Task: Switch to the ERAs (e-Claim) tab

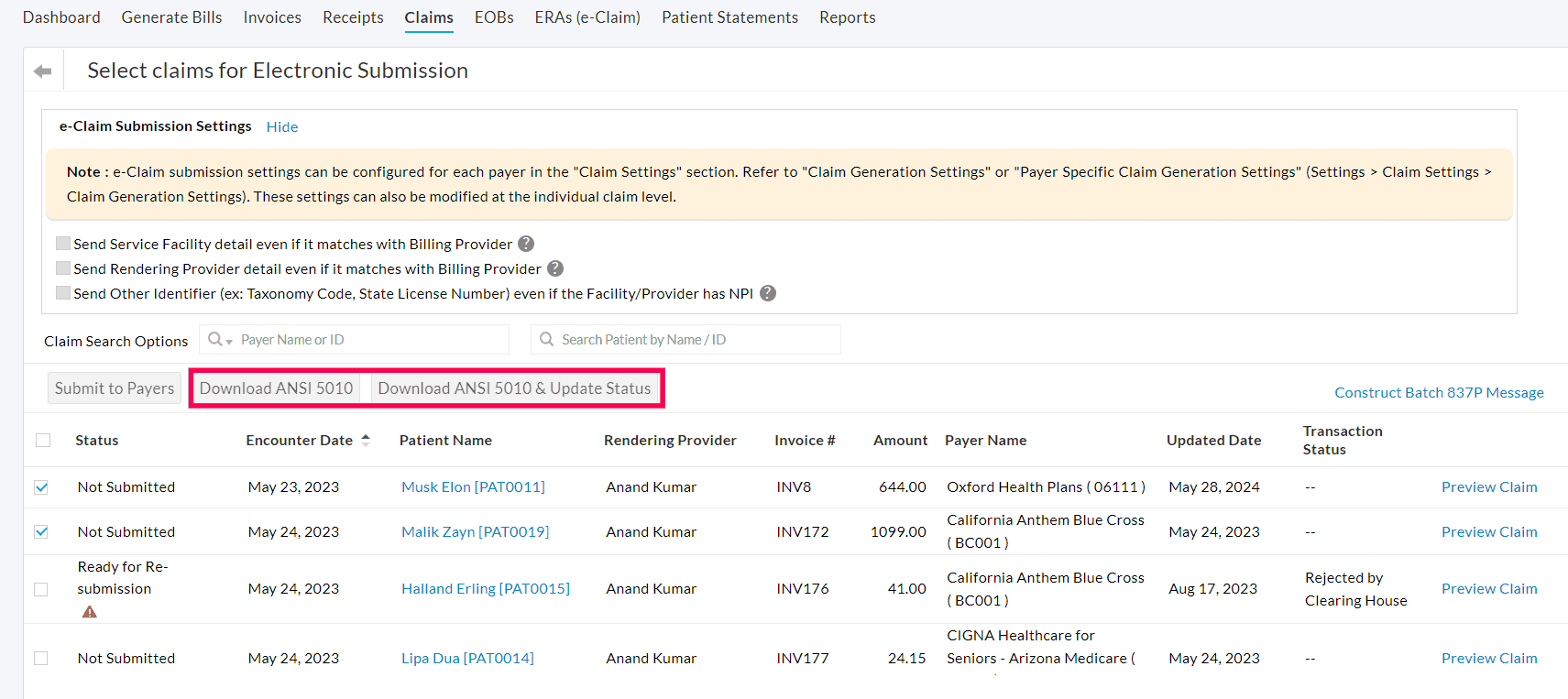Action: [587, 17]
